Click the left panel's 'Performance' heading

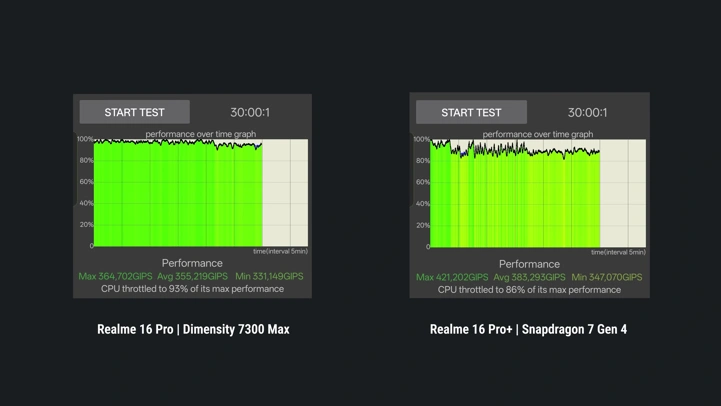tap(192, 263)
